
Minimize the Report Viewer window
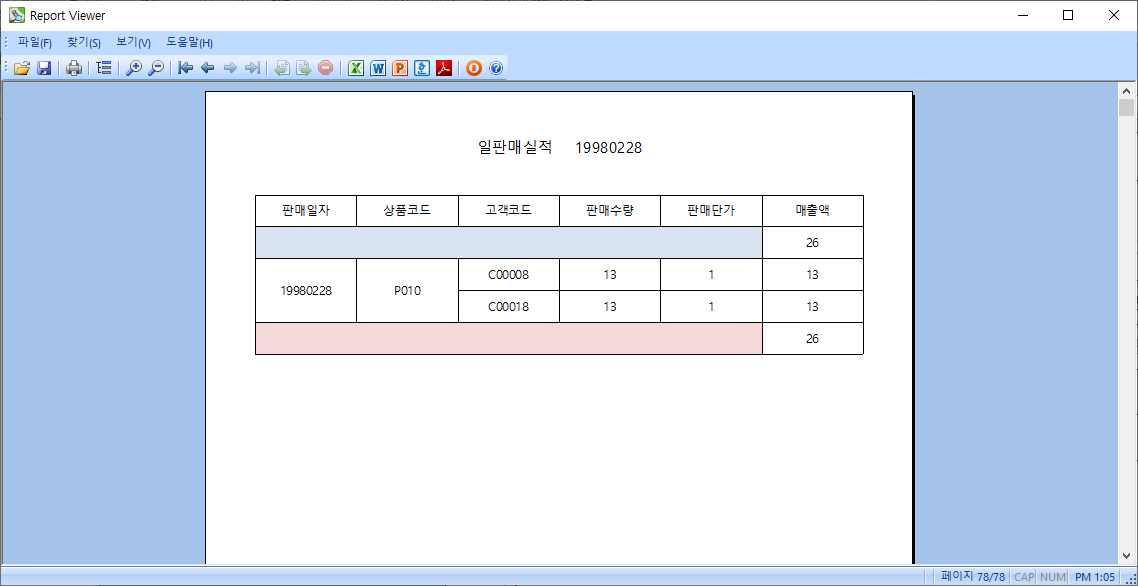coord(1022,15)
